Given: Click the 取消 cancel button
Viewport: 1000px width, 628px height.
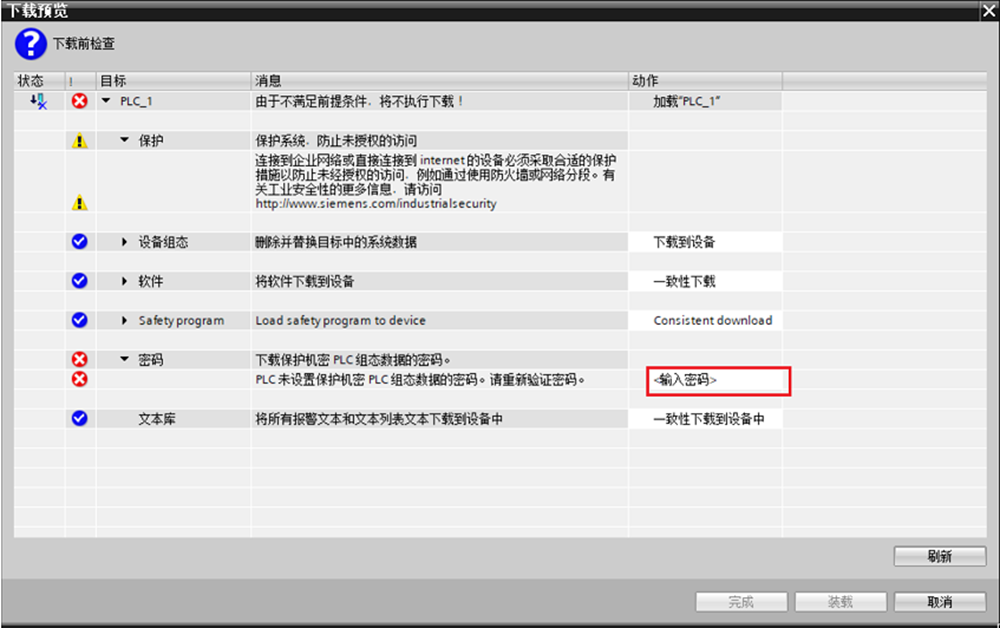Looking at the screenshot, I should coord(939,602).
